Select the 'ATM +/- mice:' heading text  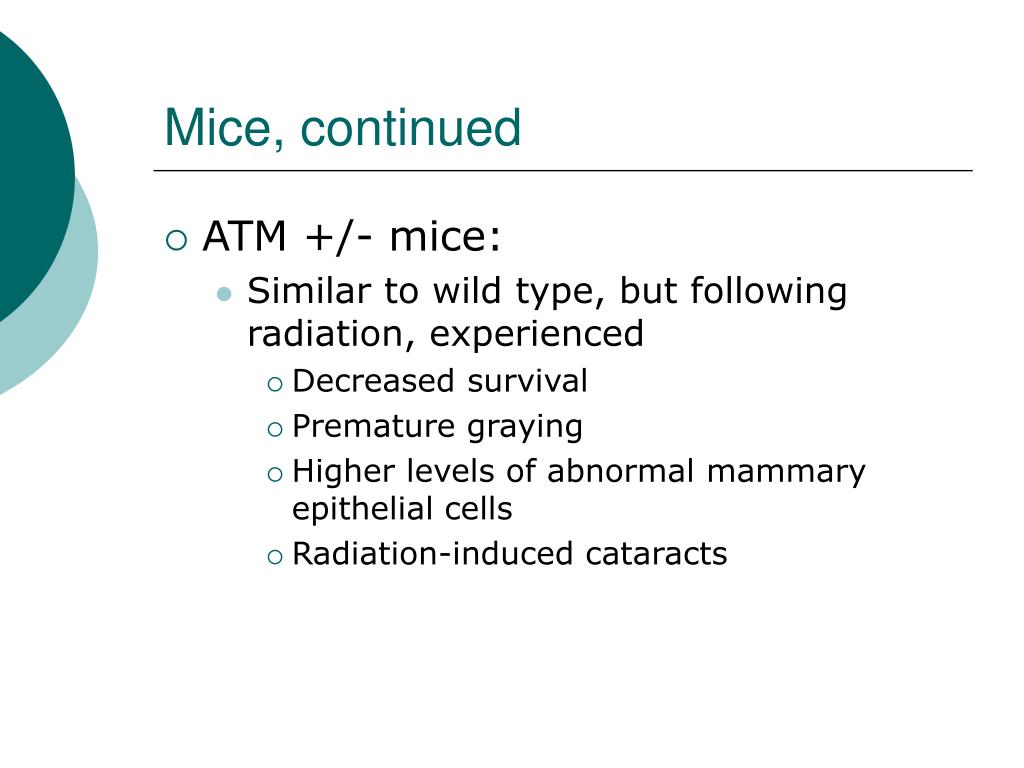(352, 236)
